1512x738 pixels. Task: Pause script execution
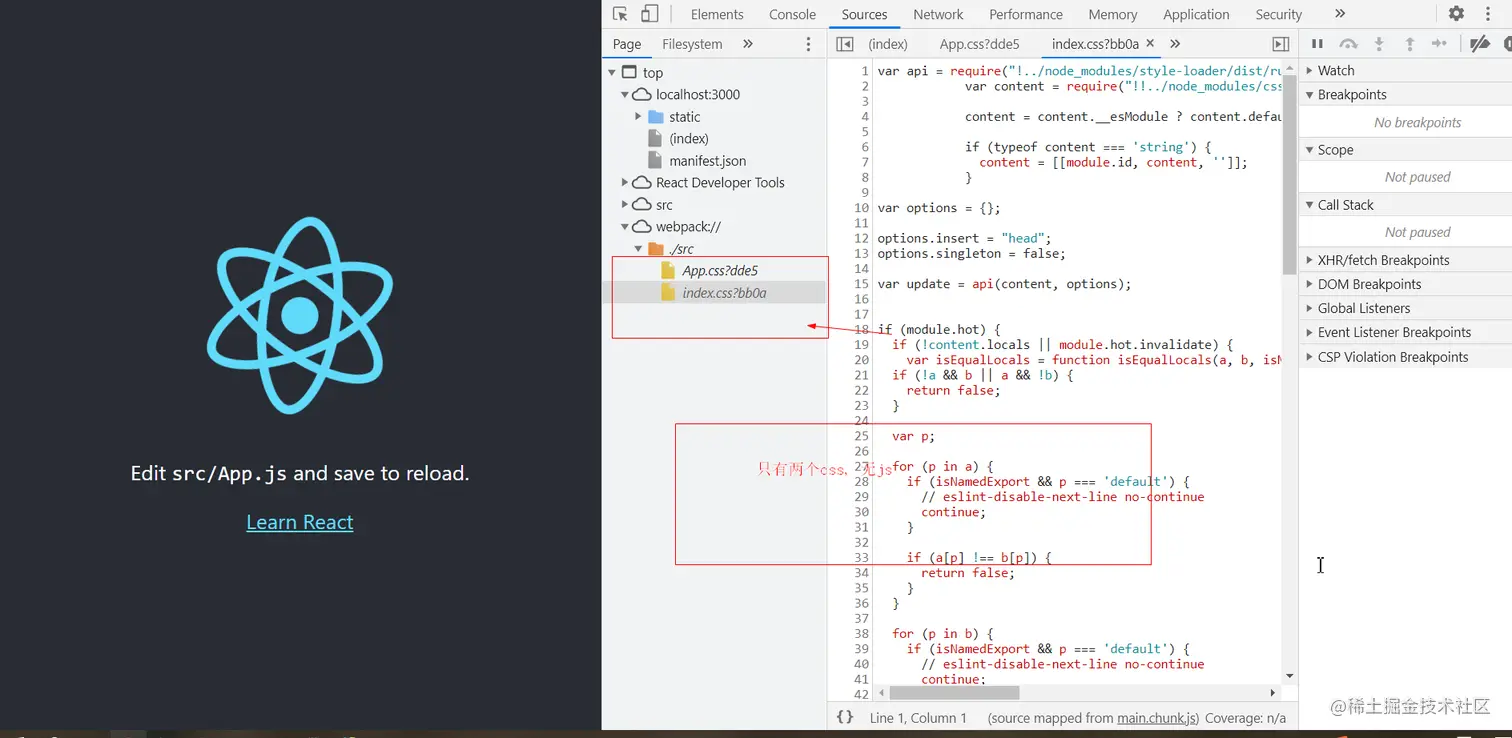1317,44
